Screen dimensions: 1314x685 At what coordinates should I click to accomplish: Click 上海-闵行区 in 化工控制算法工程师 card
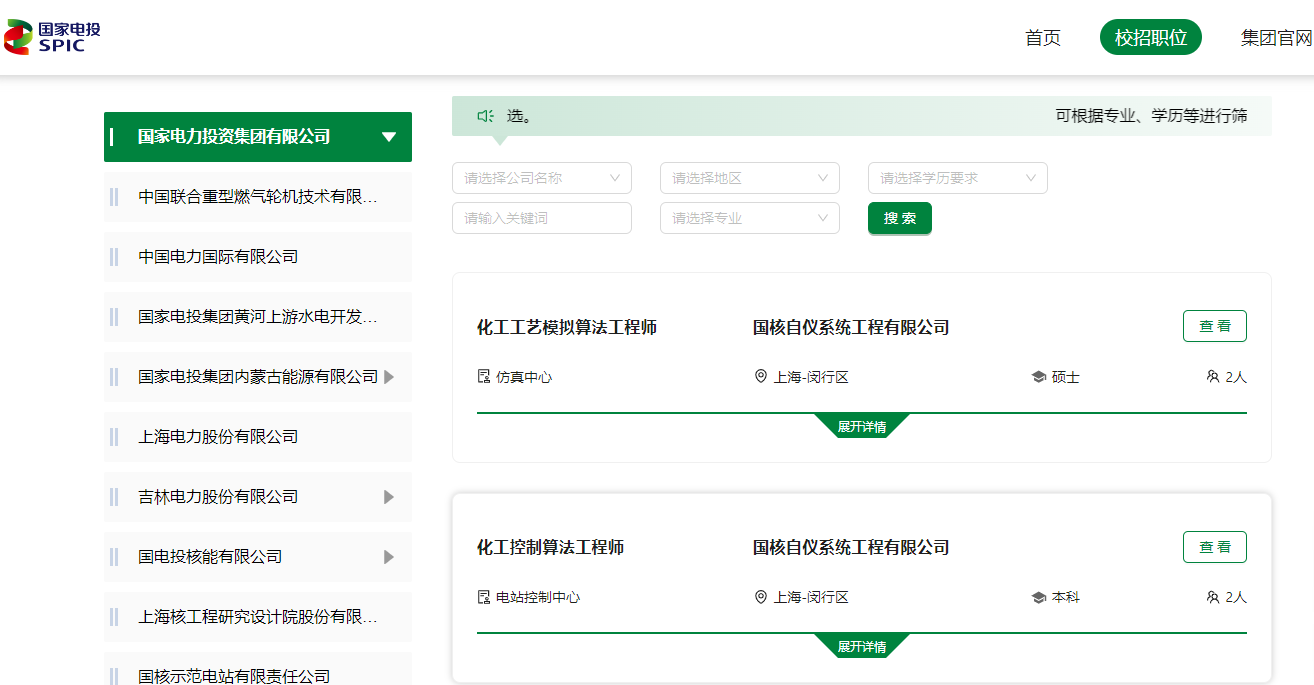pyautogui.click(x=811, y=597)
